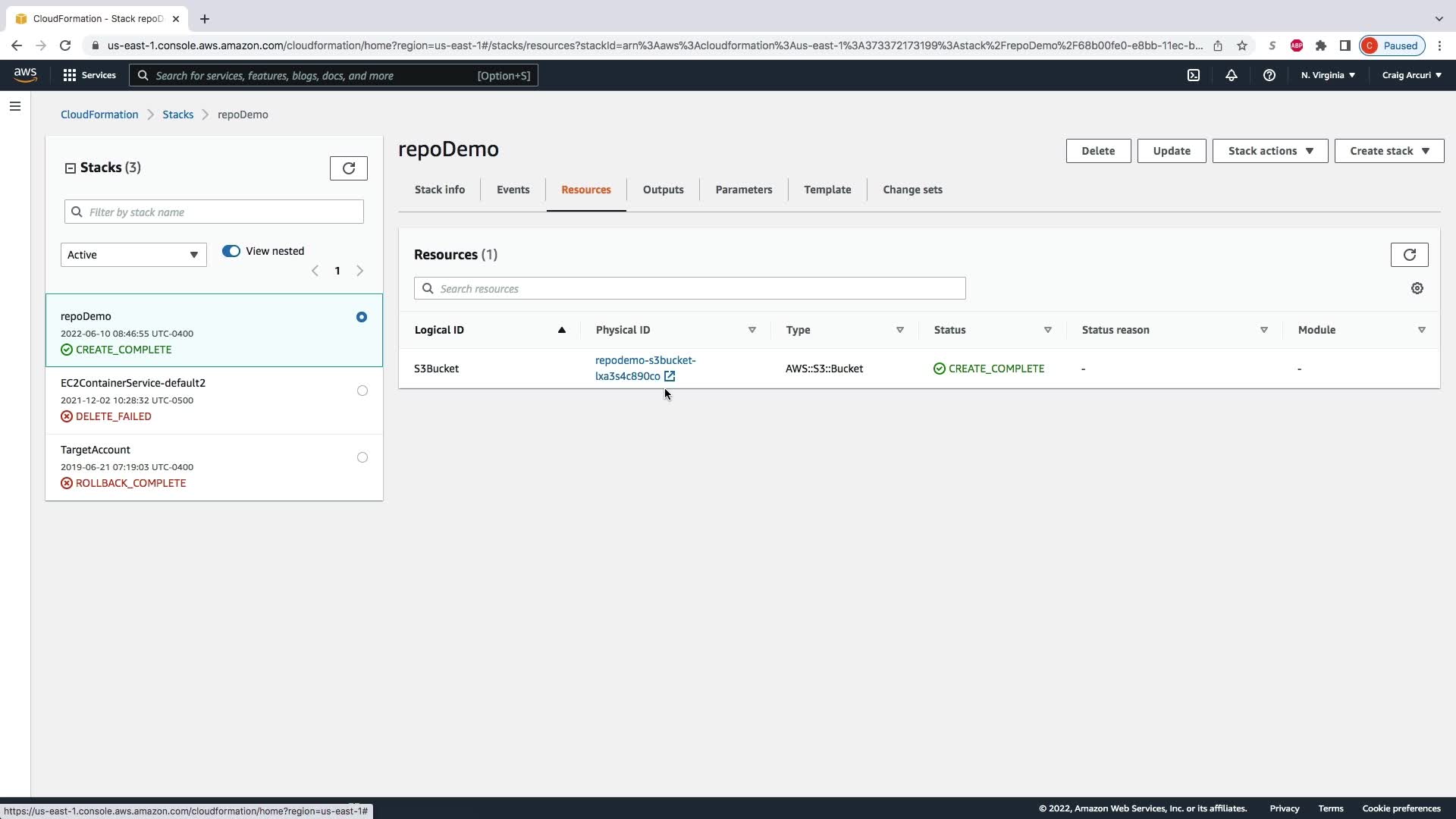Open the help question mark icon
Image resolution: width=1456 pixels, height=819 pixels.
[1269, 75]
